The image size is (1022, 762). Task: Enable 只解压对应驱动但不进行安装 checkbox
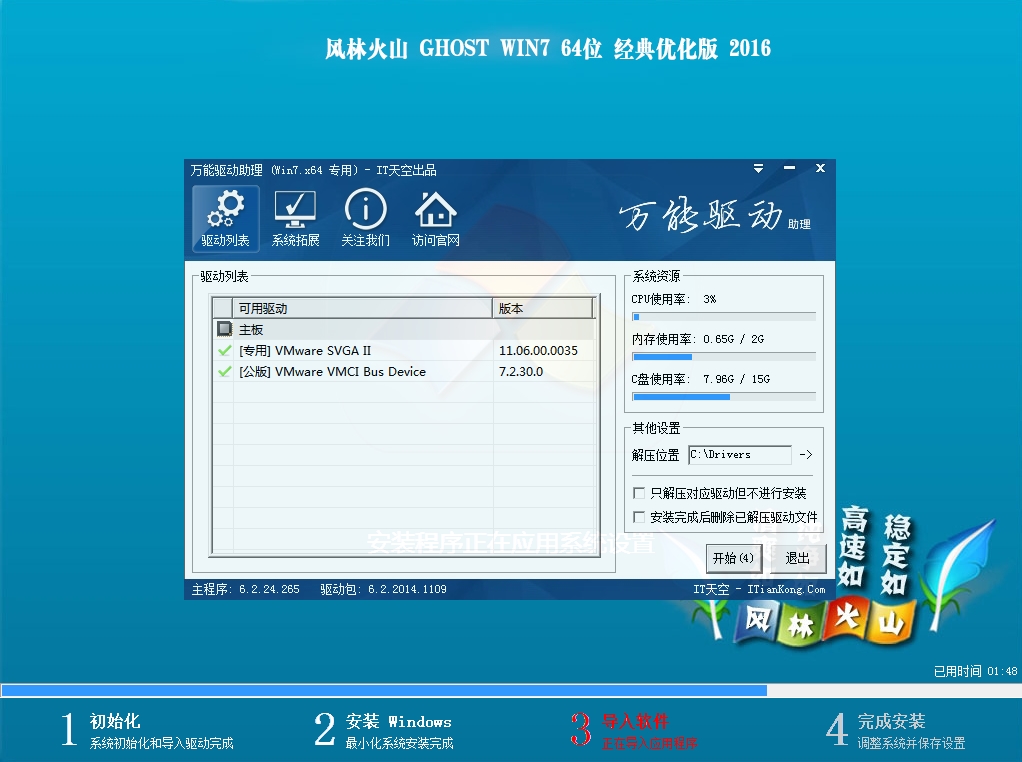click(639, 493)
